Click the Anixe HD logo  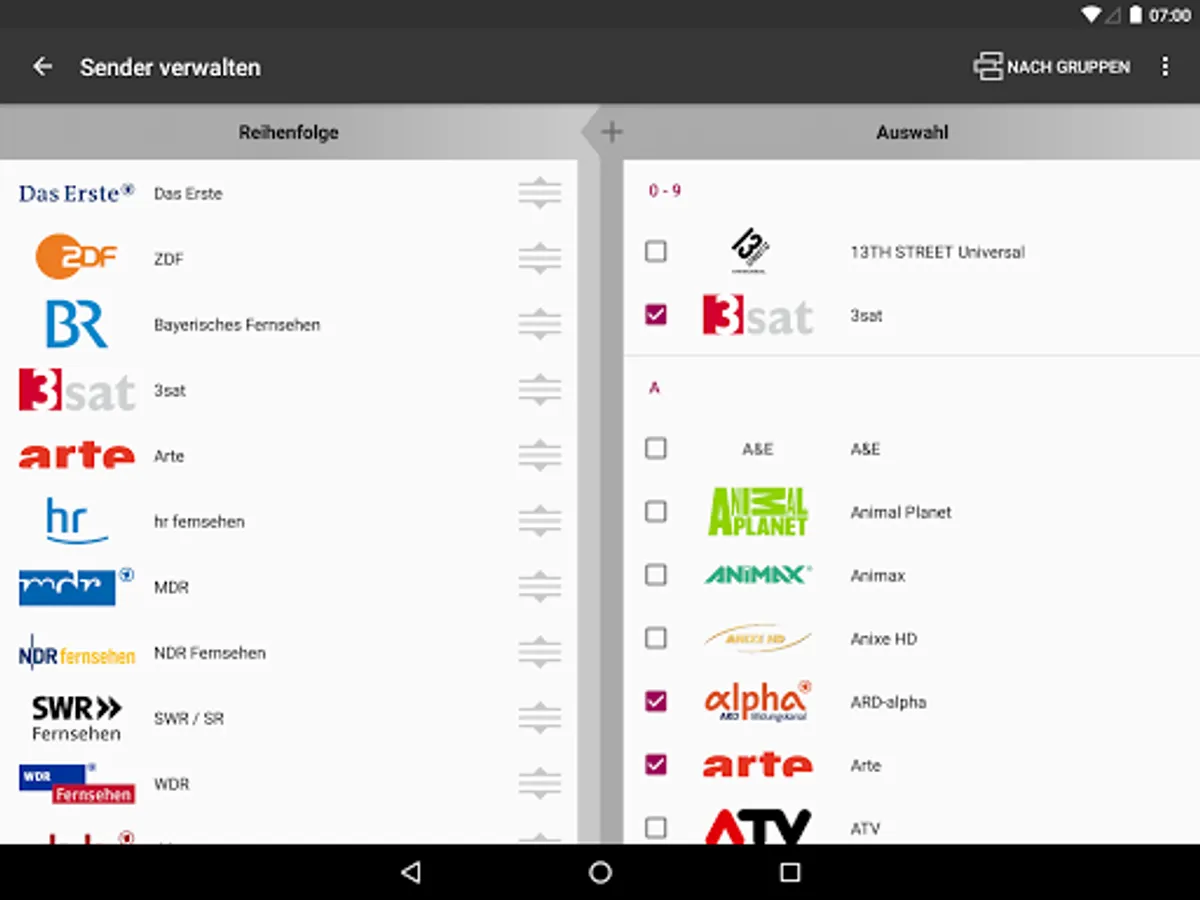pos(757,638)
